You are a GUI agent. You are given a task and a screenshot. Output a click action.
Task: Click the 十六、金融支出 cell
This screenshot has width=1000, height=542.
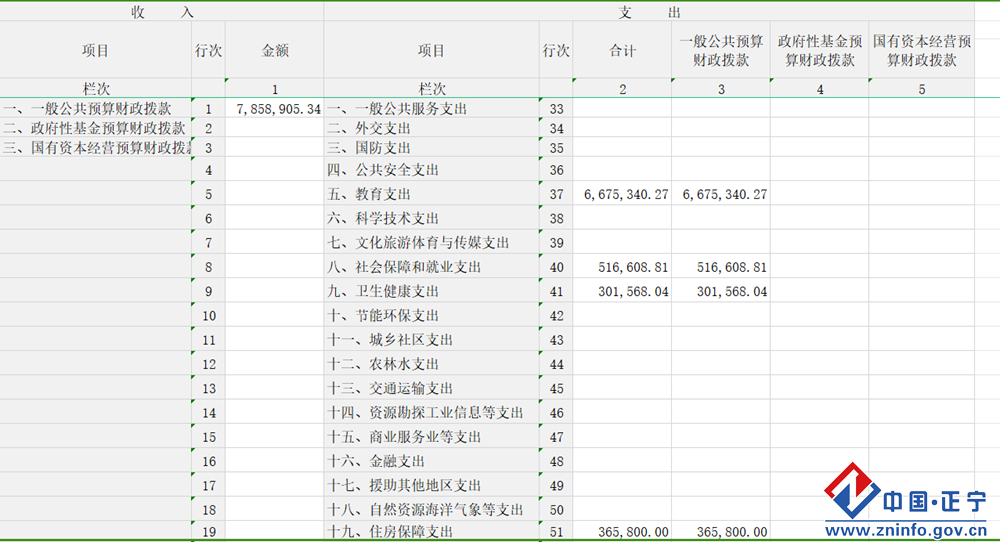click(431, 460)
